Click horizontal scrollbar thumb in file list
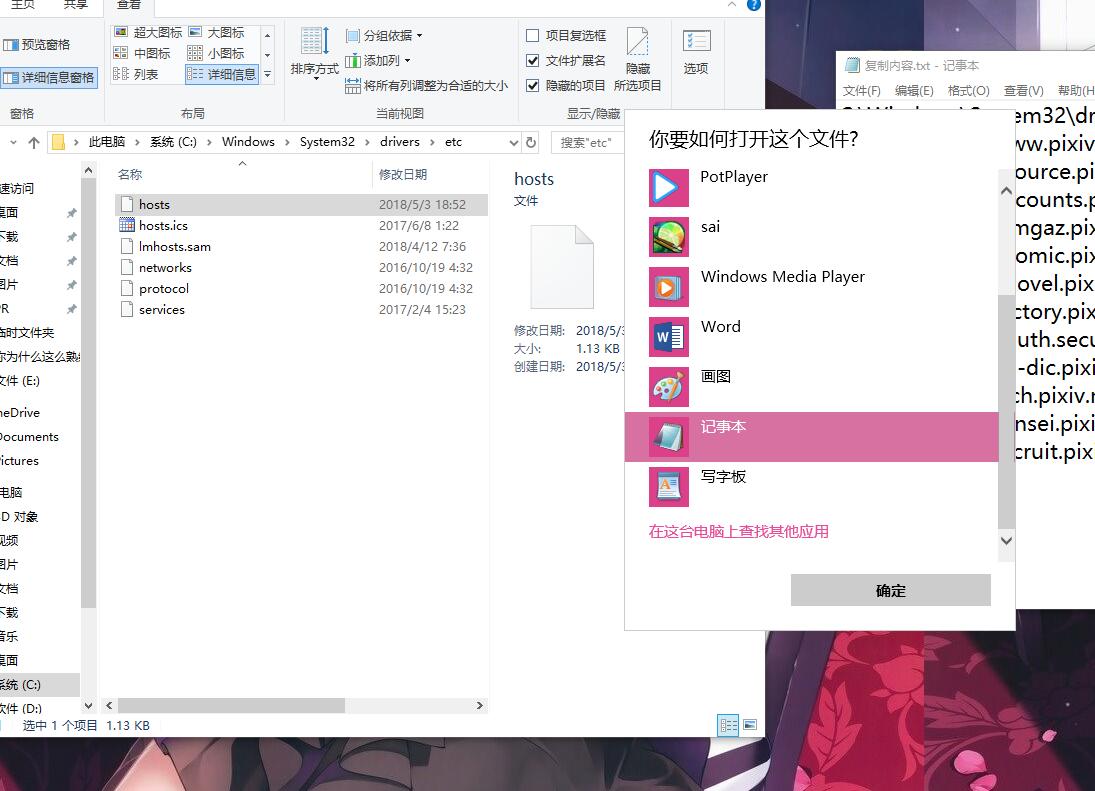 (x=231, y=706)
